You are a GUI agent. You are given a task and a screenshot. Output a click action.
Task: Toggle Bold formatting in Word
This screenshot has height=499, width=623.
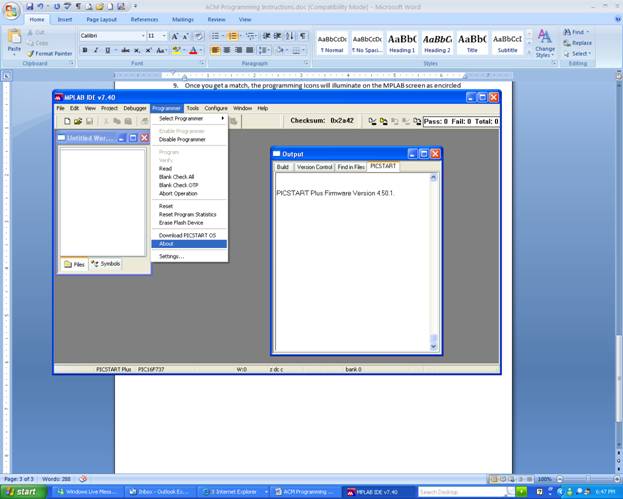[85, 50]
